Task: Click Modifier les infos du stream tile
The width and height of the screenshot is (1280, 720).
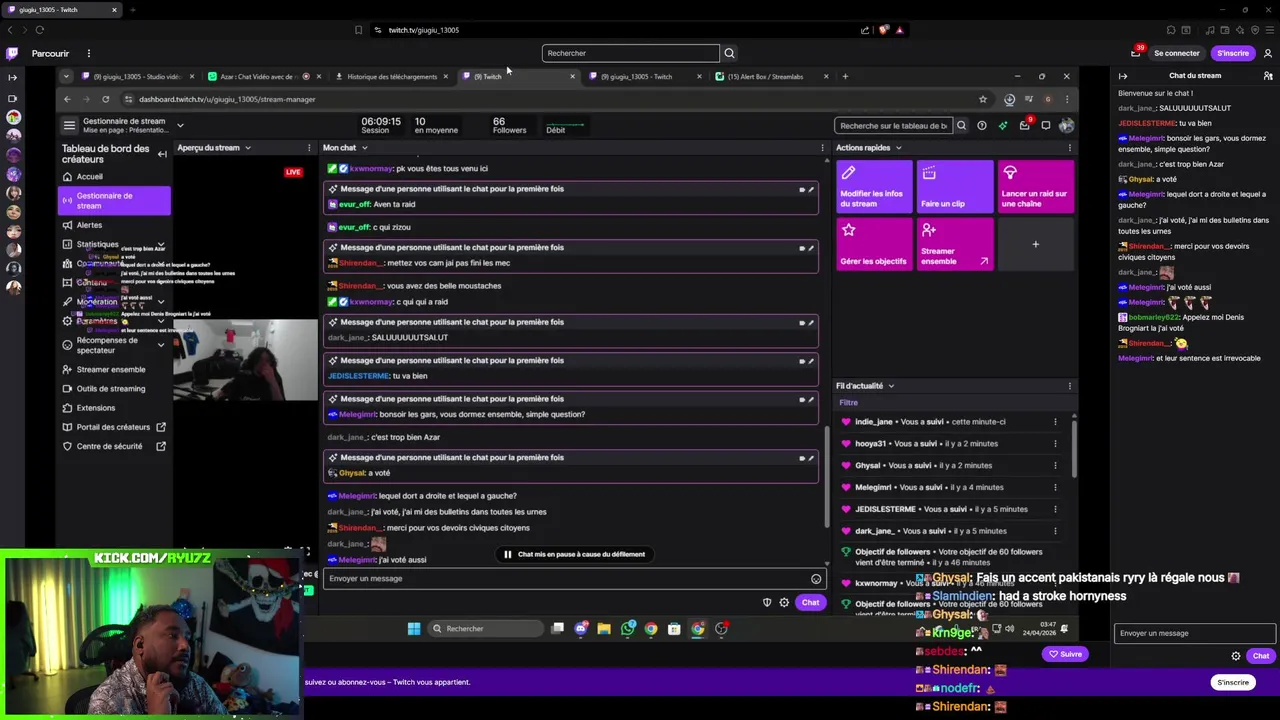Action: (x=874, y=187)
